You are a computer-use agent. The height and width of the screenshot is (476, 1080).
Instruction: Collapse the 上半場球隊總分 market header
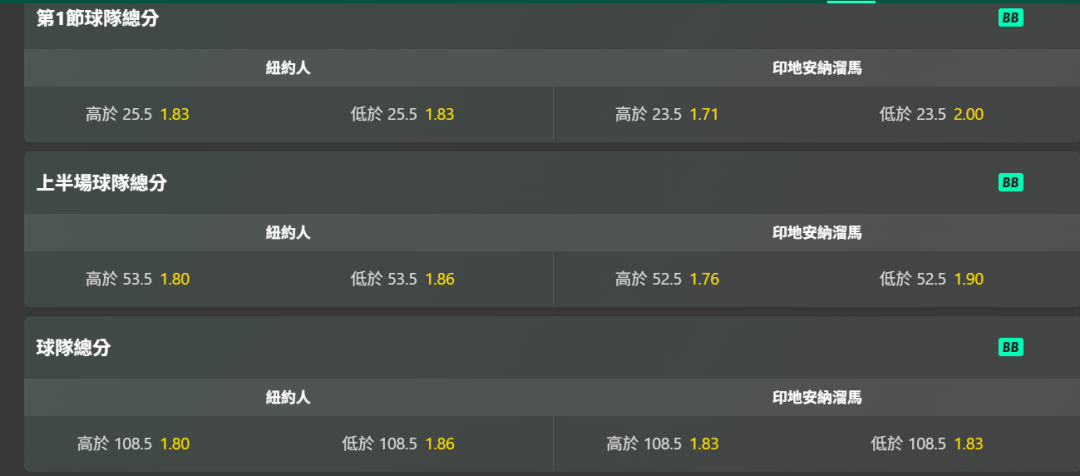(x=552, y=183)
